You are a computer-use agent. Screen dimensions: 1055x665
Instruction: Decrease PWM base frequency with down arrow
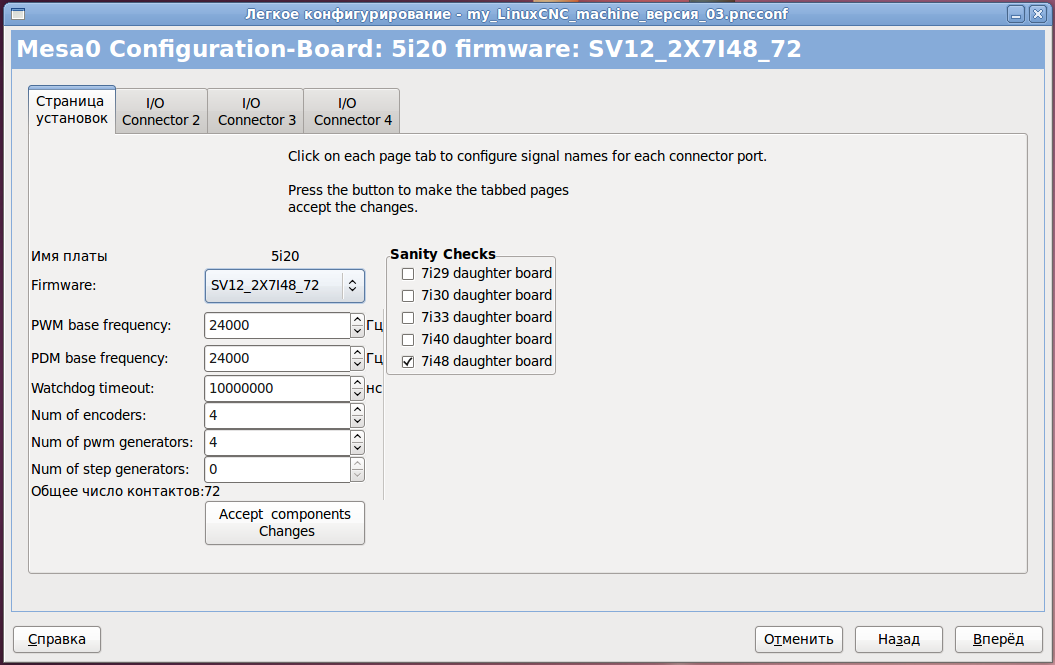pos(357,331)
